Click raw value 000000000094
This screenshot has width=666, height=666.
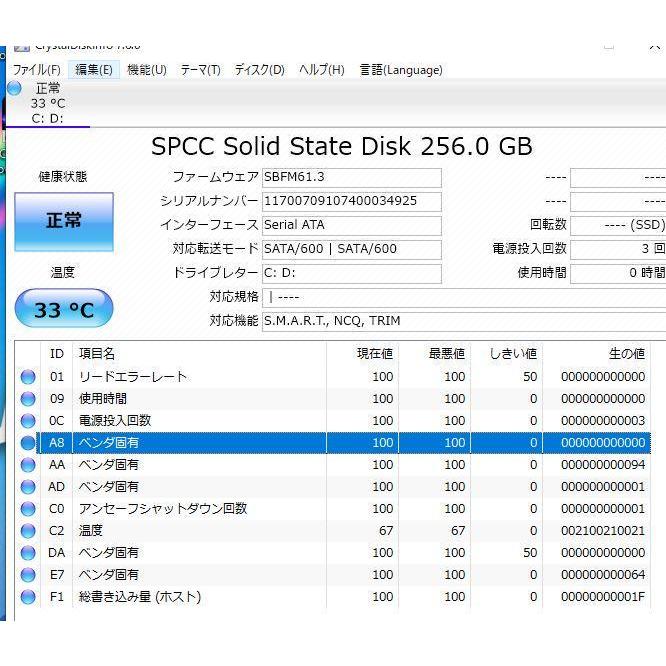click(x=603, y=465)
